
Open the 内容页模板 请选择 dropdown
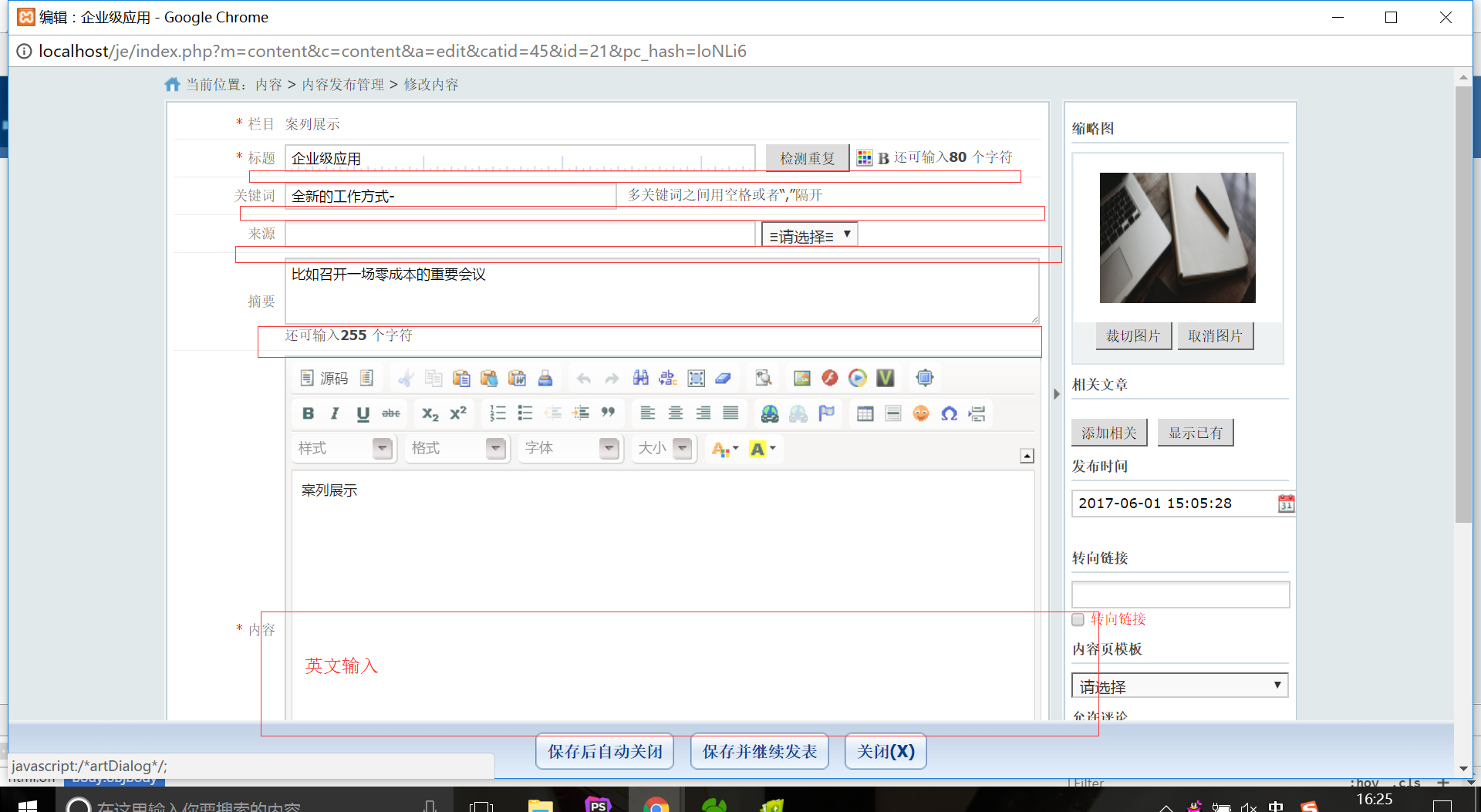coord(1180,686)
